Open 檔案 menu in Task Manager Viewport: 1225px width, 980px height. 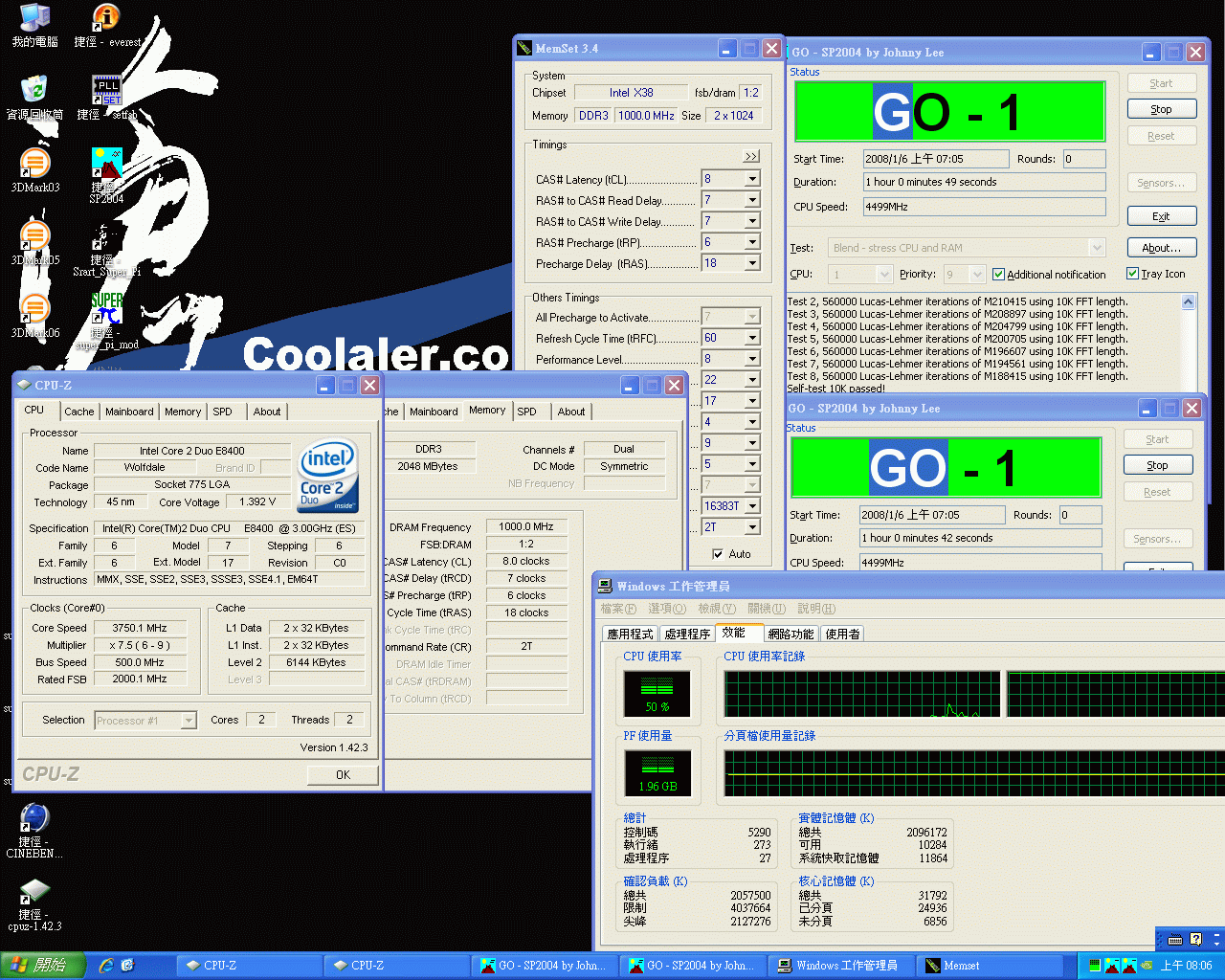coord(618,609)
